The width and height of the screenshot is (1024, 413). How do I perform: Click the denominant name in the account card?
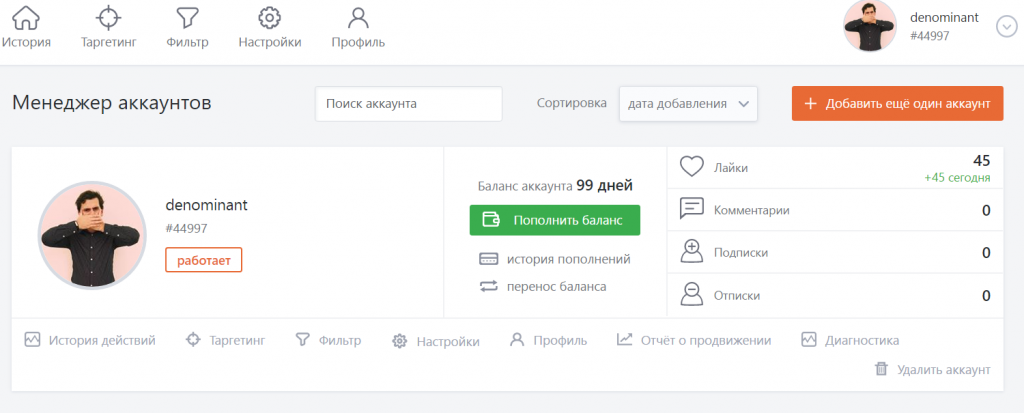(206, 205)
